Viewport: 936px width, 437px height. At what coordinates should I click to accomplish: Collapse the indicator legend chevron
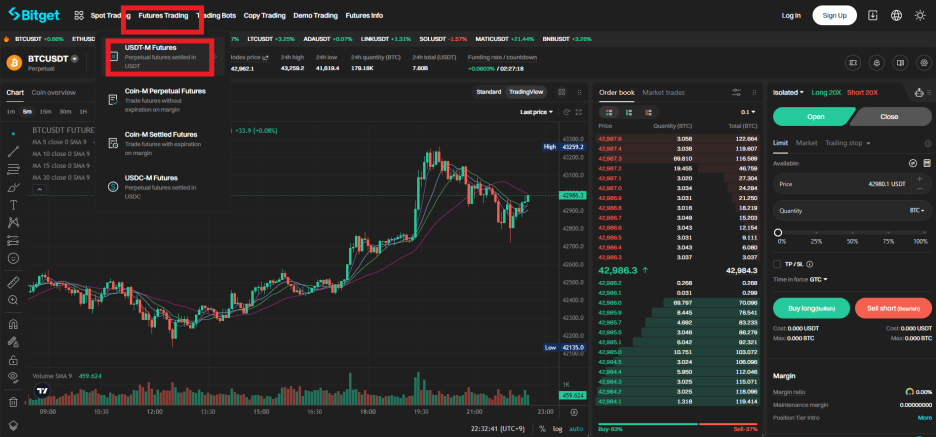(38, 189)
